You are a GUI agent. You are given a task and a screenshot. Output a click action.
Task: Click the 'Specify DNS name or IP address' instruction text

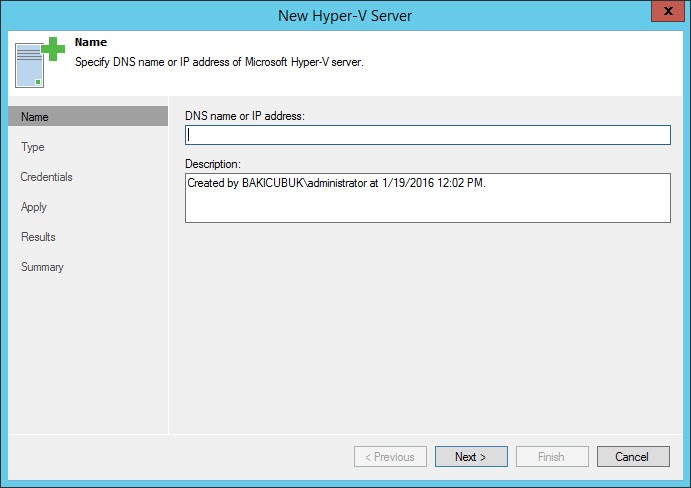(x=219, y=62)
